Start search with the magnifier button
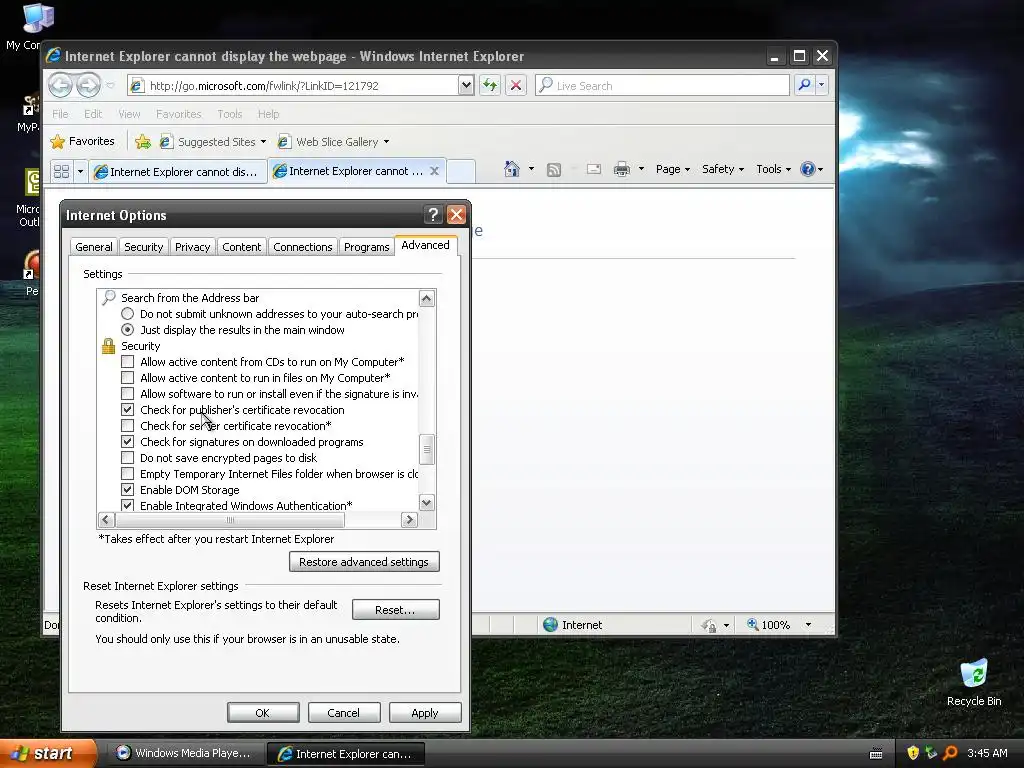Screen dimensions: 1024x768 click(x=805, y=85)
